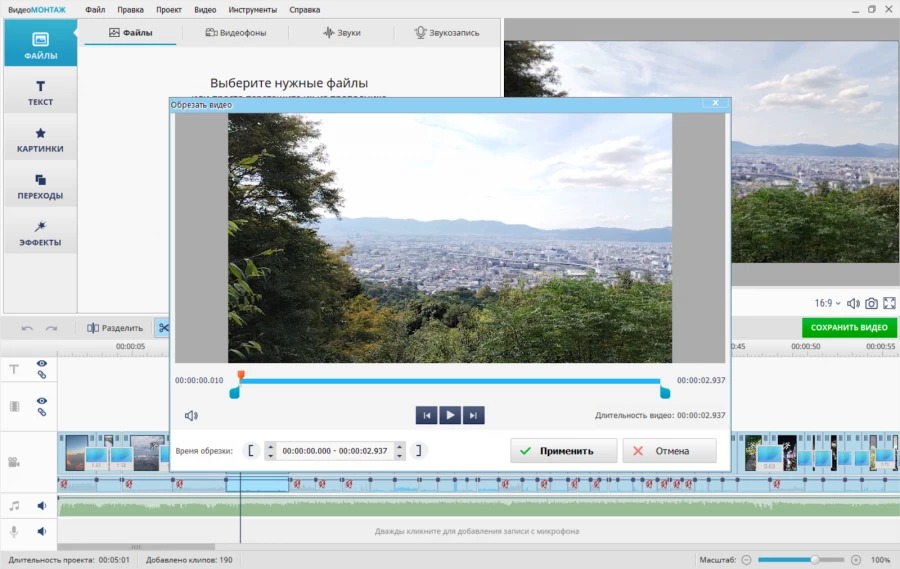The image size is (900, 569).
Task: Click the overlay track filmstrip icon
Action: (x=14, y=407)
